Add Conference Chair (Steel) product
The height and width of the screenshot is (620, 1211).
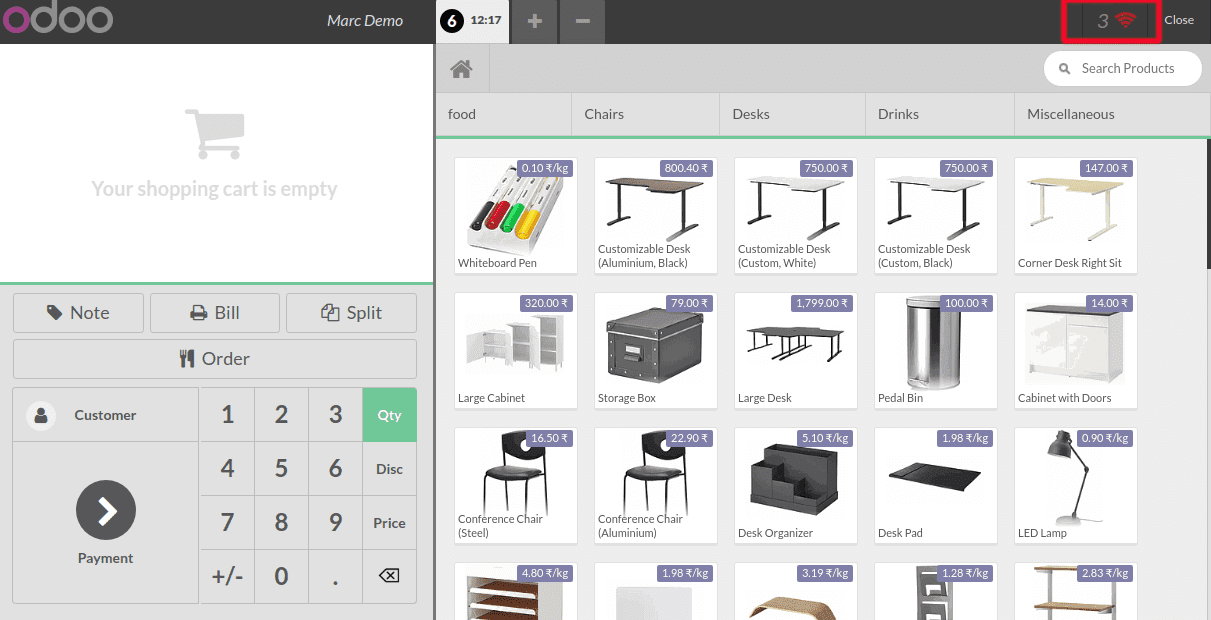point(516,485)
